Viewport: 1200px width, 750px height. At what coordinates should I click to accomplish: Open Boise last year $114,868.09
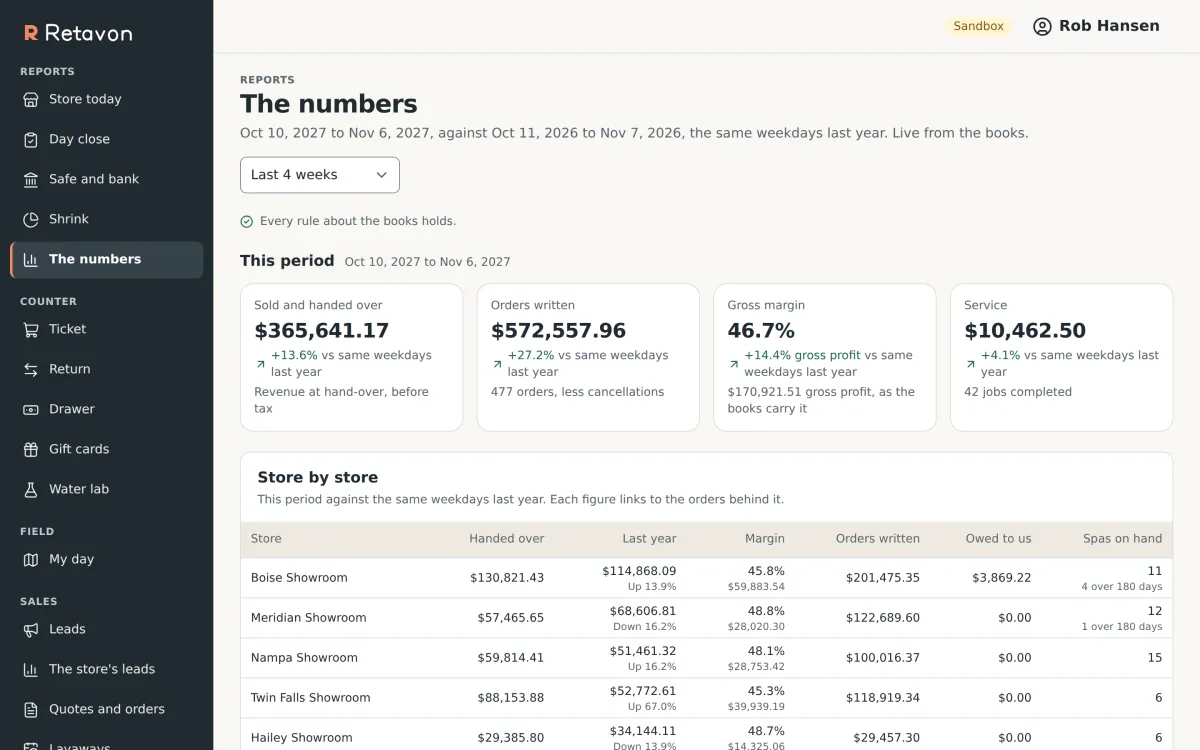pos(639,571)
